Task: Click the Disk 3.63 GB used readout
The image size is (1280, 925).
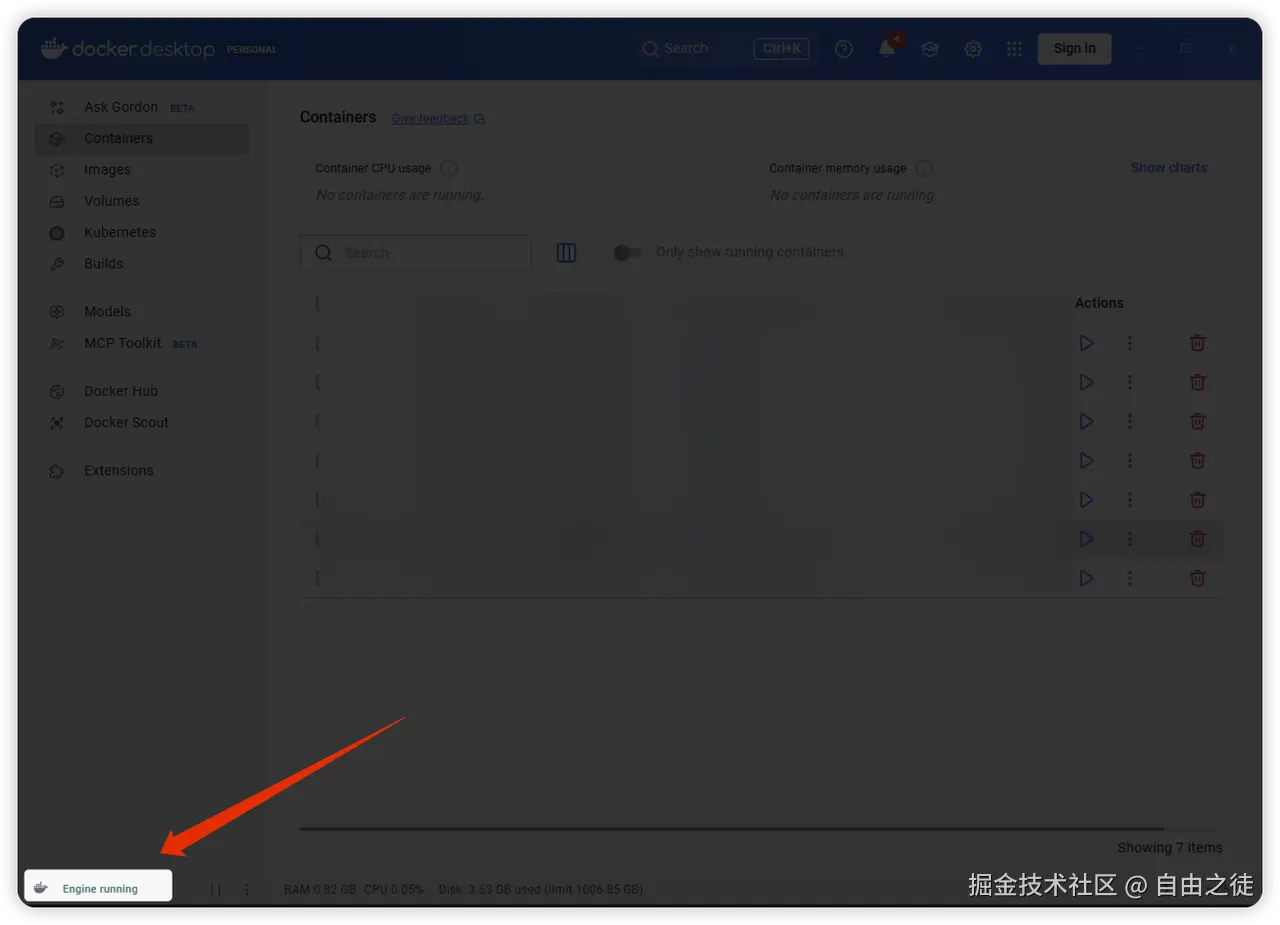Action: (x=540, y=889)
